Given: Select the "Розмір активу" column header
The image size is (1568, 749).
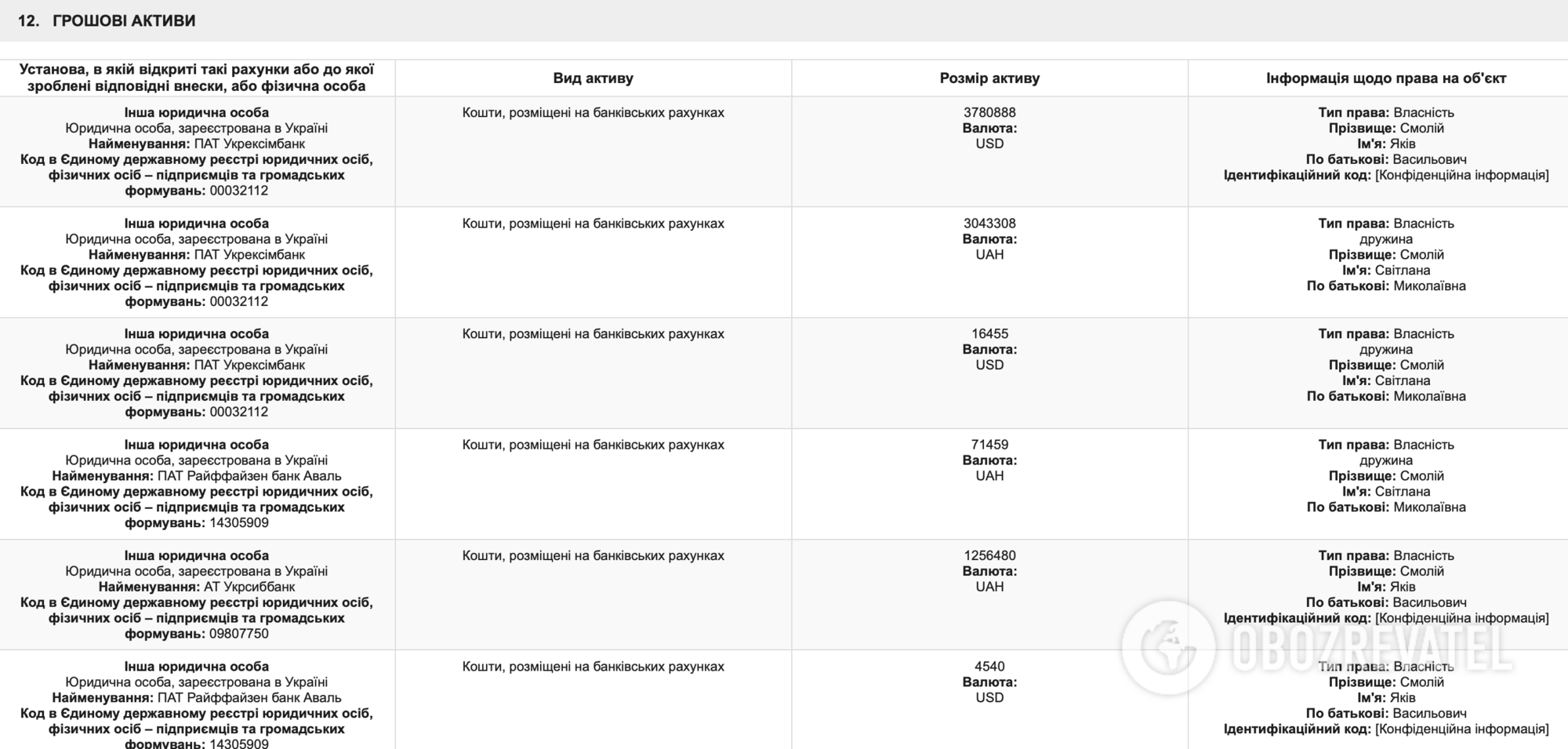Looking at the screenshot, I should coord(989,78).
